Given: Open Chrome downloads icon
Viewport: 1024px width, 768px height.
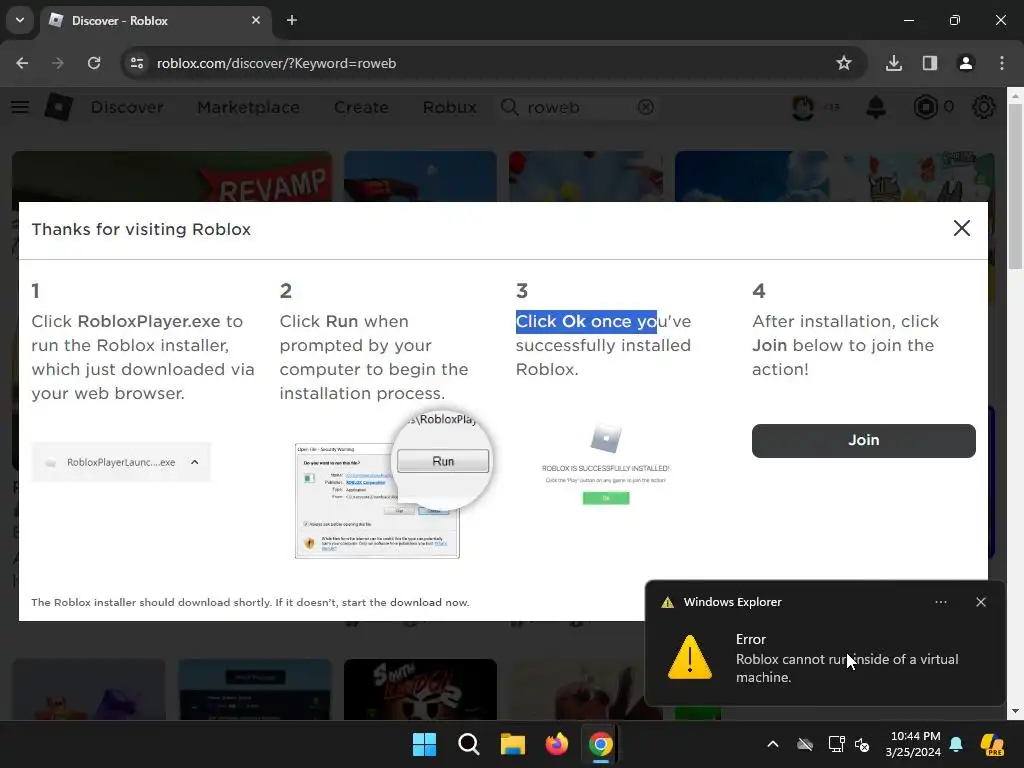Looking at the screenshot, I should 893,63.
